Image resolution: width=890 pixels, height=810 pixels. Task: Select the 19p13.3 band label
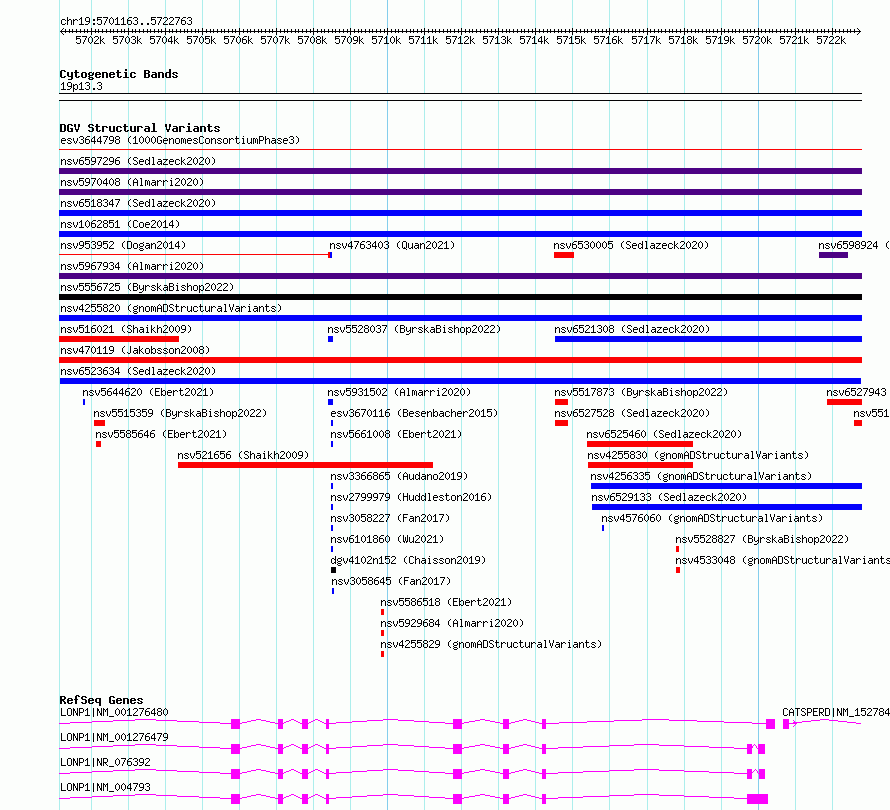point(81,86)
